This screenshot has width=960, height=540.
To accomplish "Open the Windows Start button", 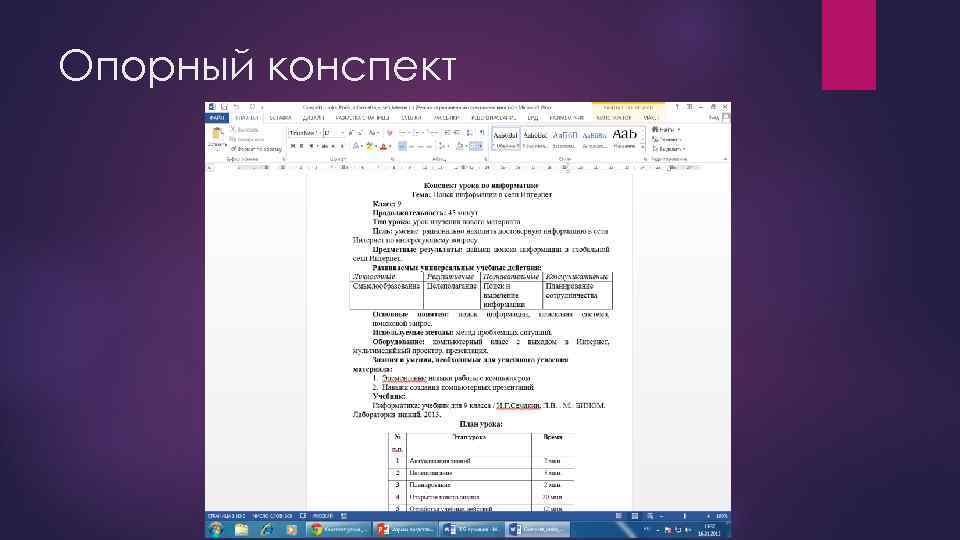I will 215,530.
